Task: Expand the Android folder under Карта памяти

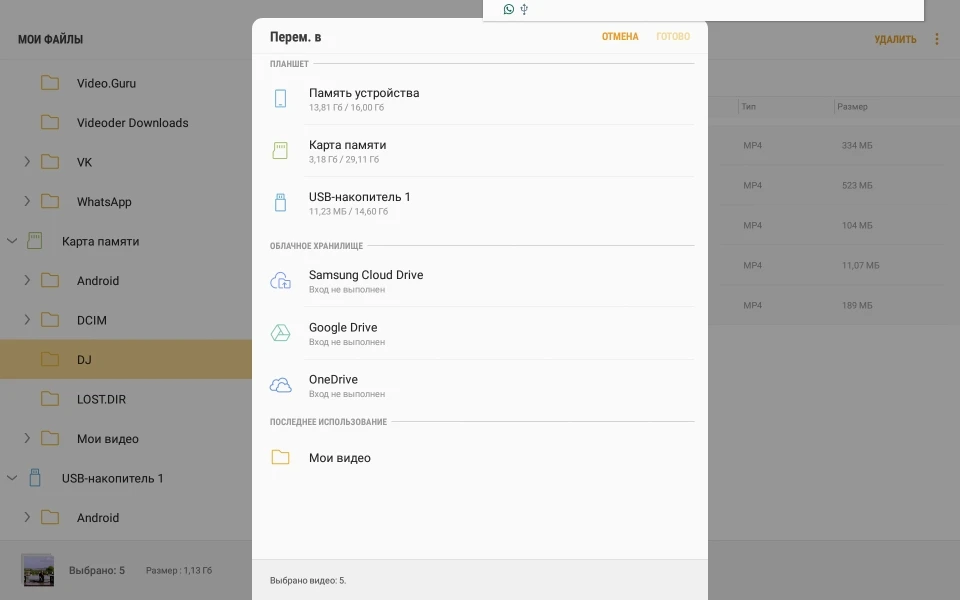Action: (x=27, y=280)
